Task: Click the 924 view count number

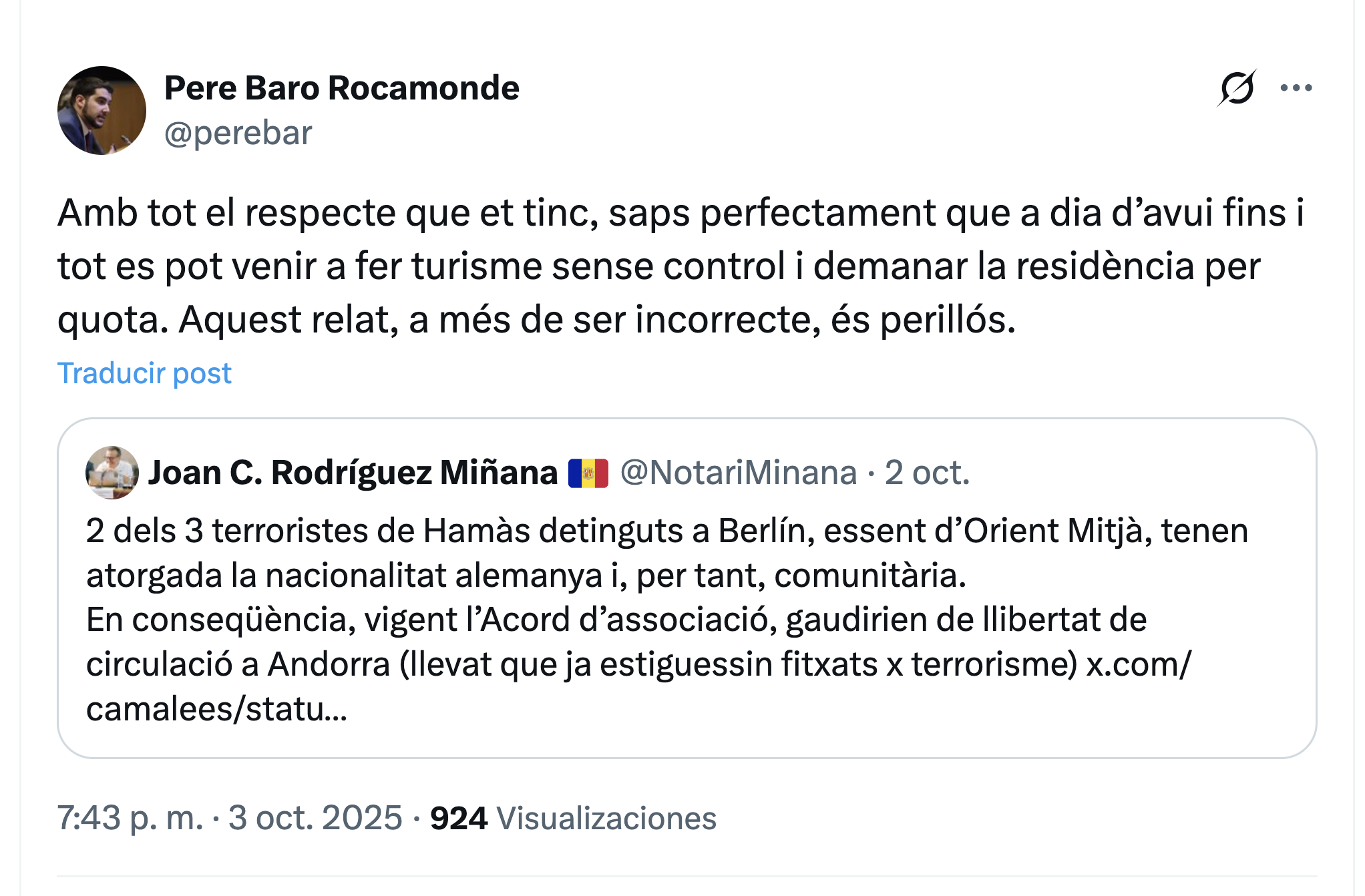Action: (x=459, y=818)
